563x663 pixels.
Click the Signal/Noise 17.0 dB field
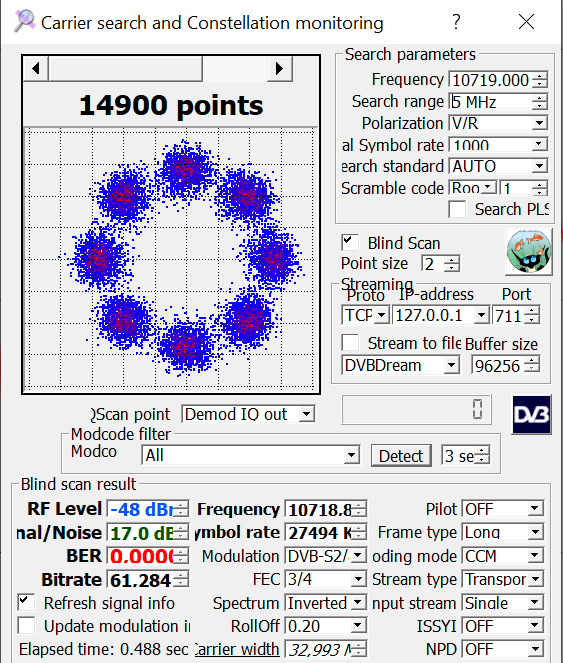coord(148,532)
